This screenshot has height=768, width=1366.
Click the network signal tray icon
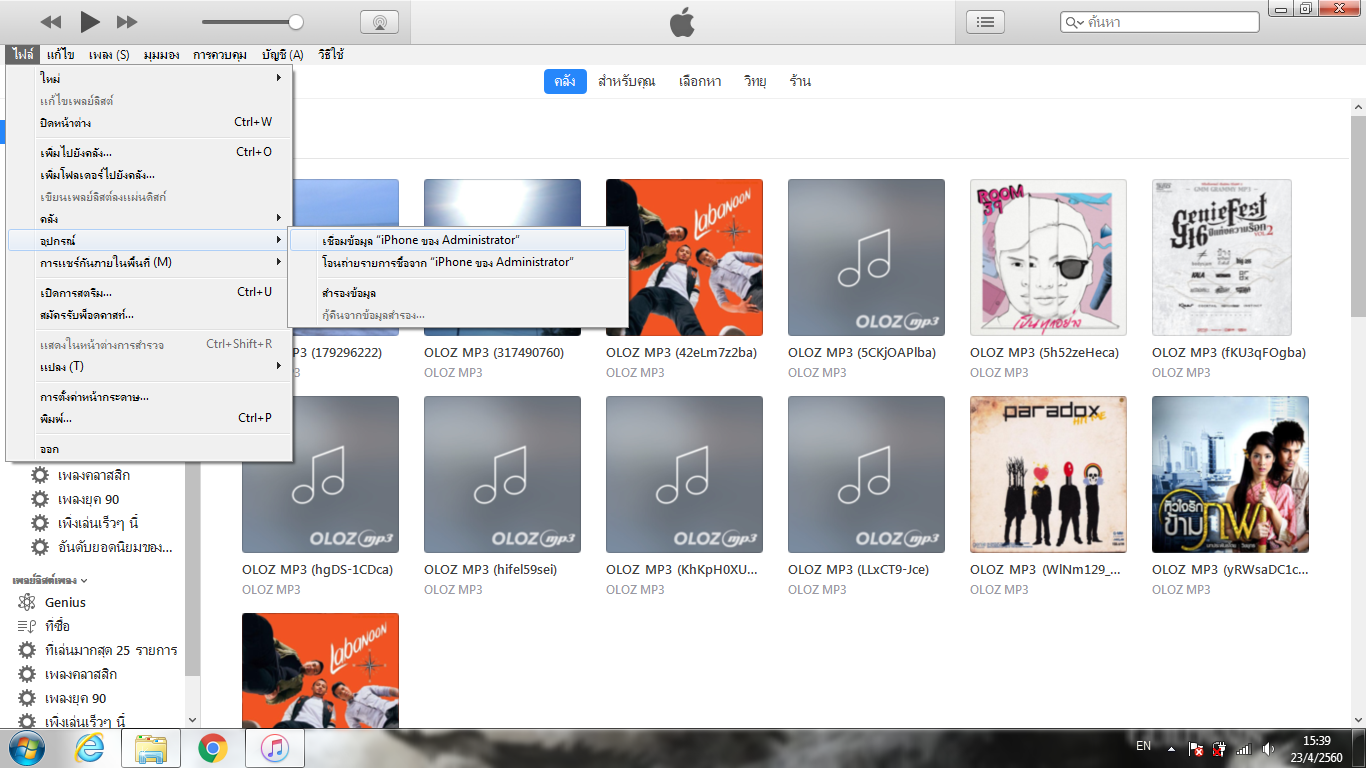(x=1243, y=749)
